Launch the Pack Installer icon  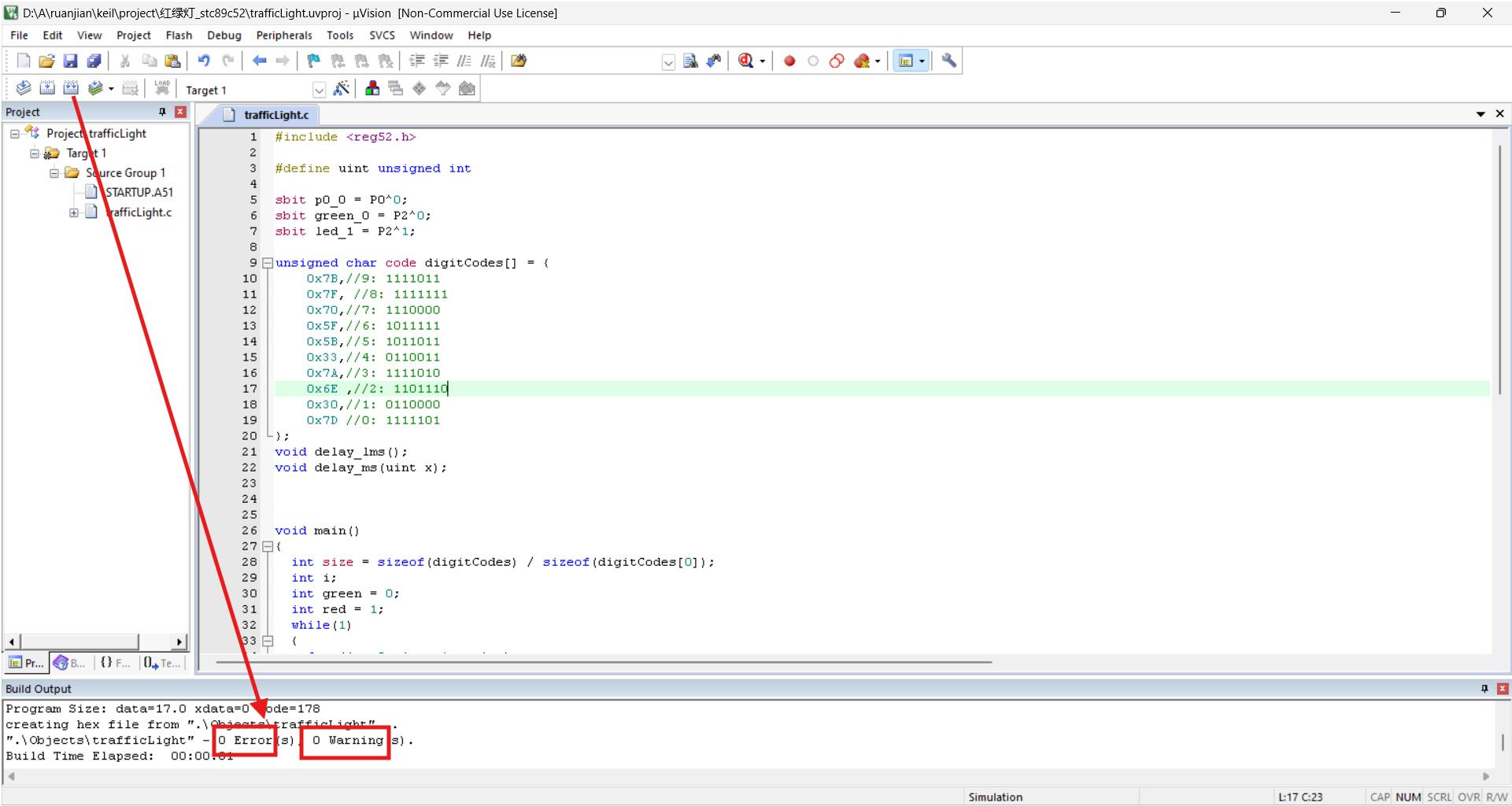tap(467, 88)
